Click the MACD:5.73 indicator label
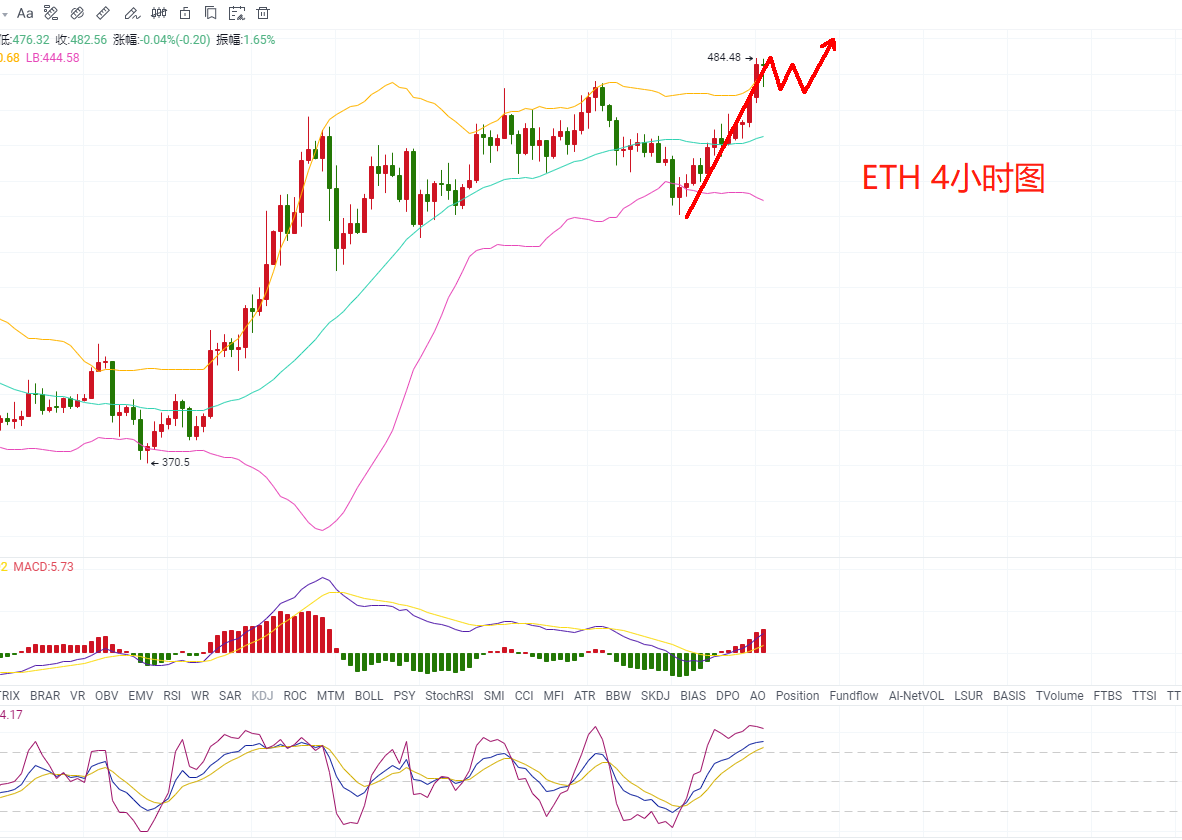 (x=43, y=567)
